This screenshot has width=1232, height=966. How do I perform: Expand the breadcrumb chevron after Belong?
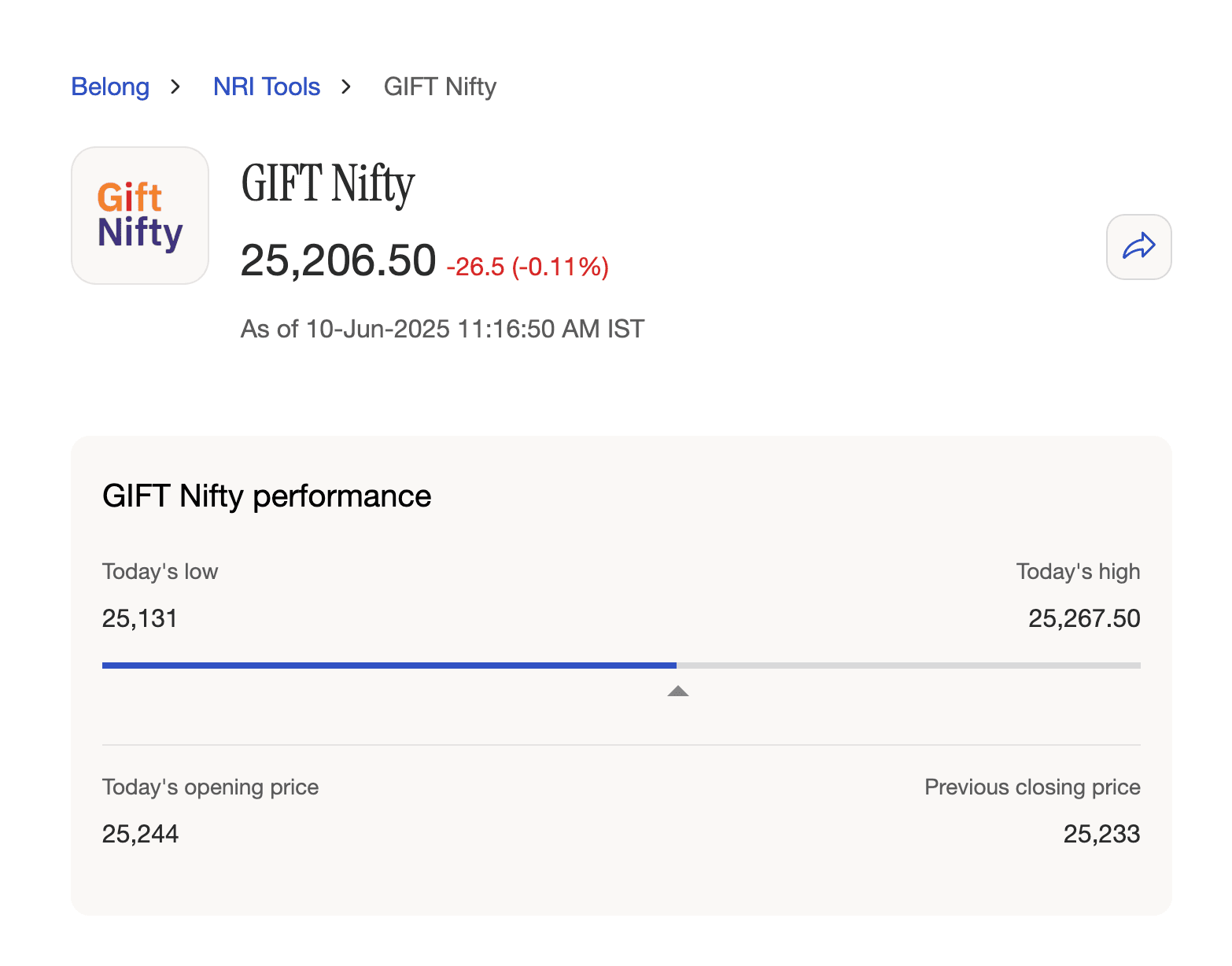[x=175, y=87]
